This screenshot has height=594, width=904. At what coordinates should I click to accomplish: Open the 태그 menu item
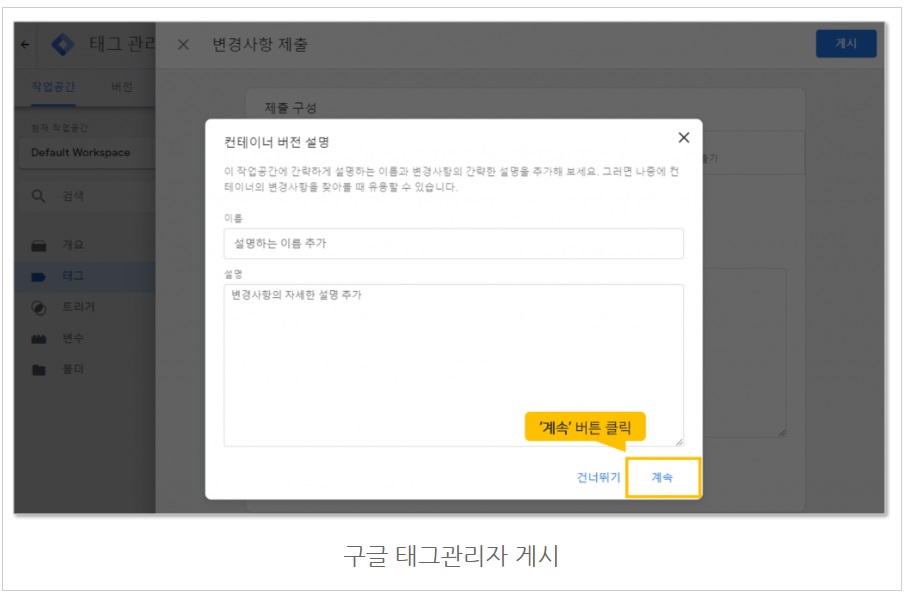(86, 276)
